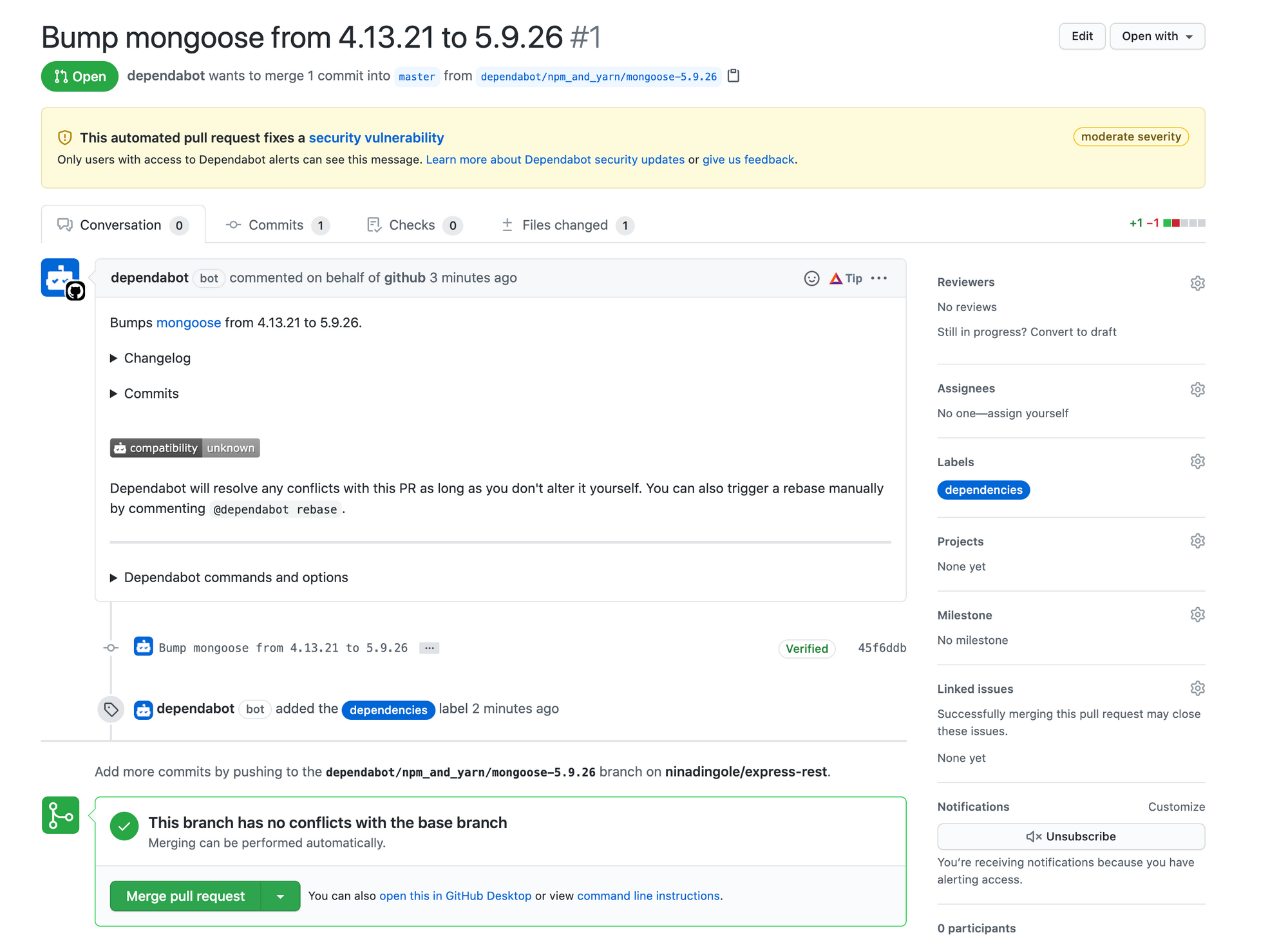Toggle notifications with Unsubscribe button
This screenshot has width=1288, height=942.
pos(1070,836)
